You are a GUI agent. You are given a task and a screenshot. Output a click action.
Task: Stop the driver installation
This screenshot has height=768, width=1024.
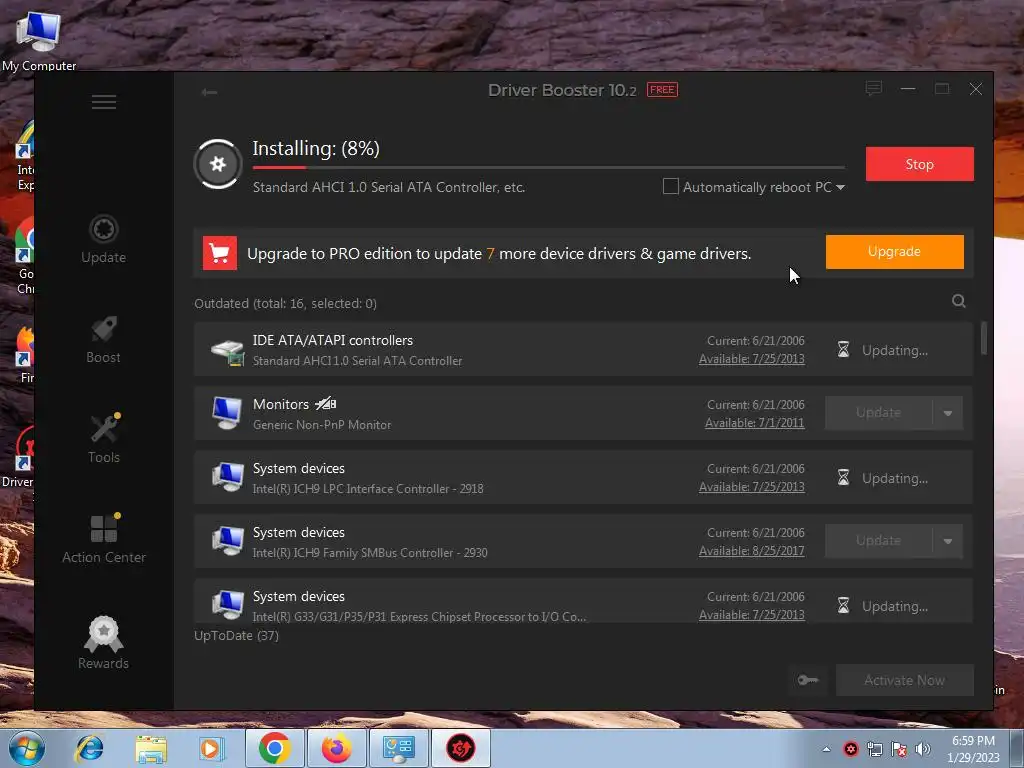[920, 164]
